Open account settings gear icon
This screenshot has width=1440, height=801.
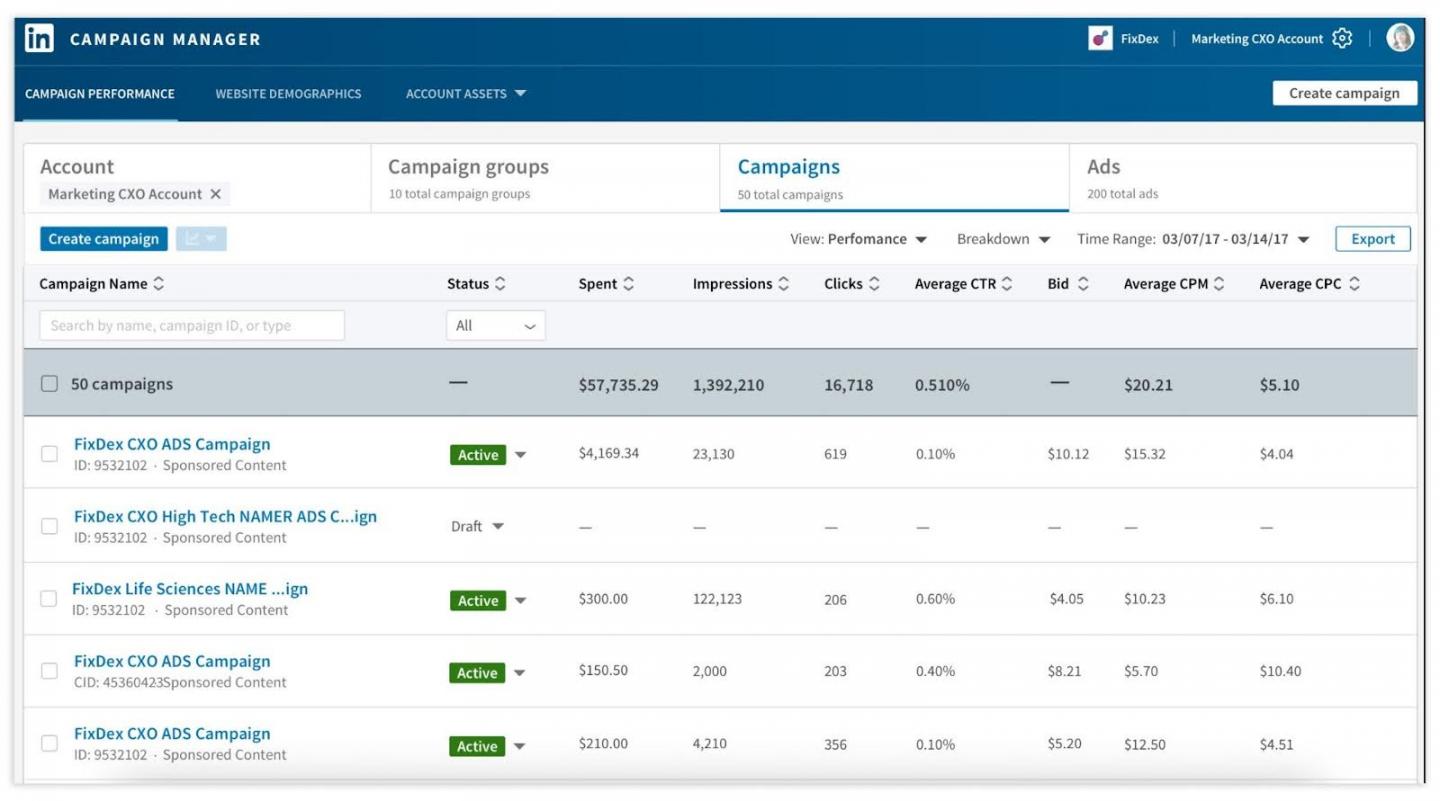point(1342,39)
